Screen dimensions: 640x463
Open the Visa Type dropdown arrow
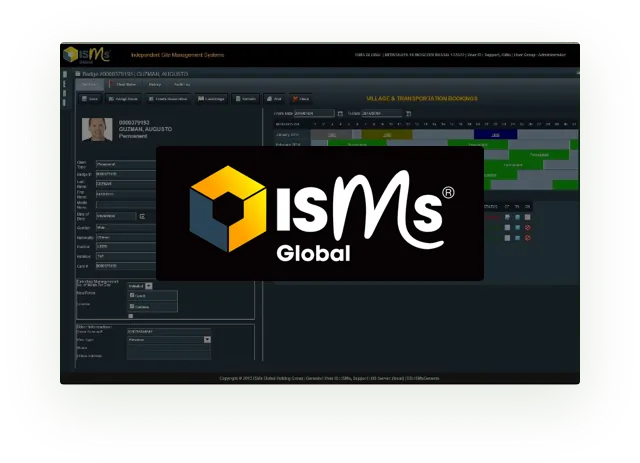207,340
